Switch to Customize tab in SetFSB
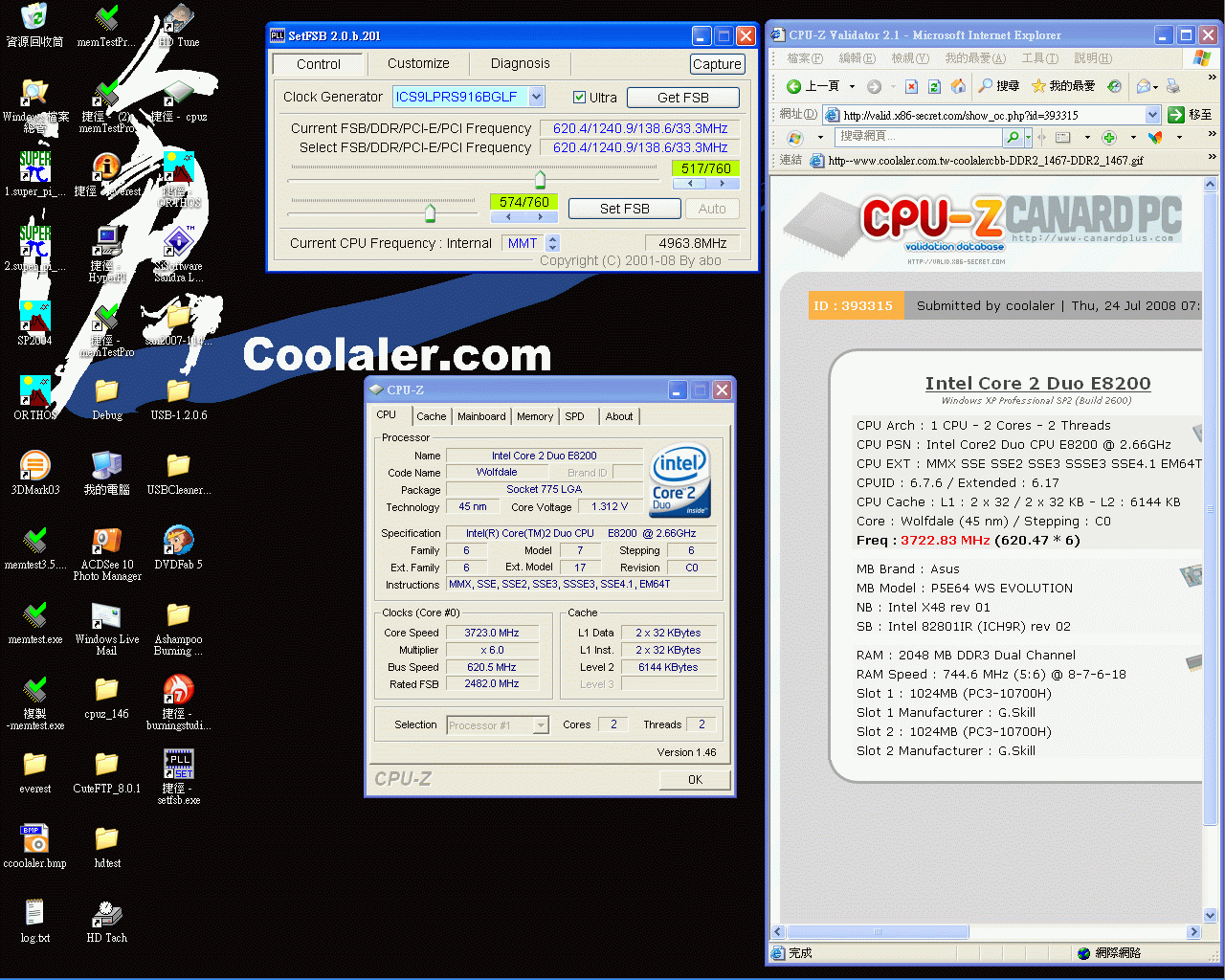The width and height of the screenshot is (1225, 980). (418, 64)
